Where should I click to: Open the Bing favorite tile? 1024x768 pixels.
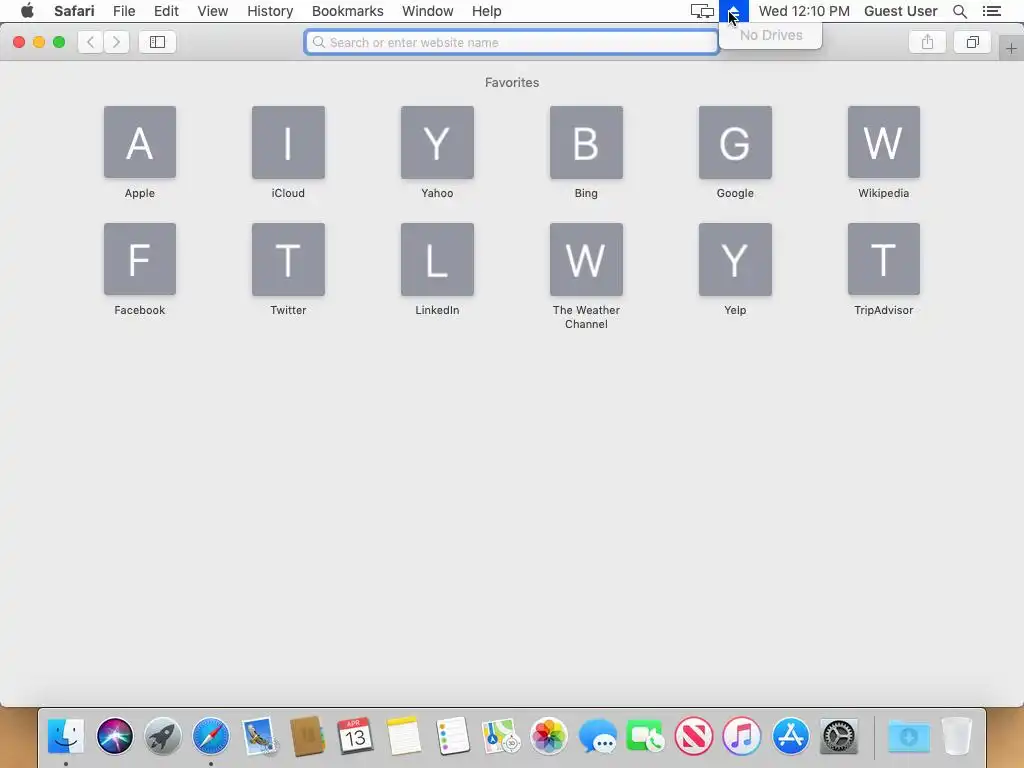[x=586, y=142]
